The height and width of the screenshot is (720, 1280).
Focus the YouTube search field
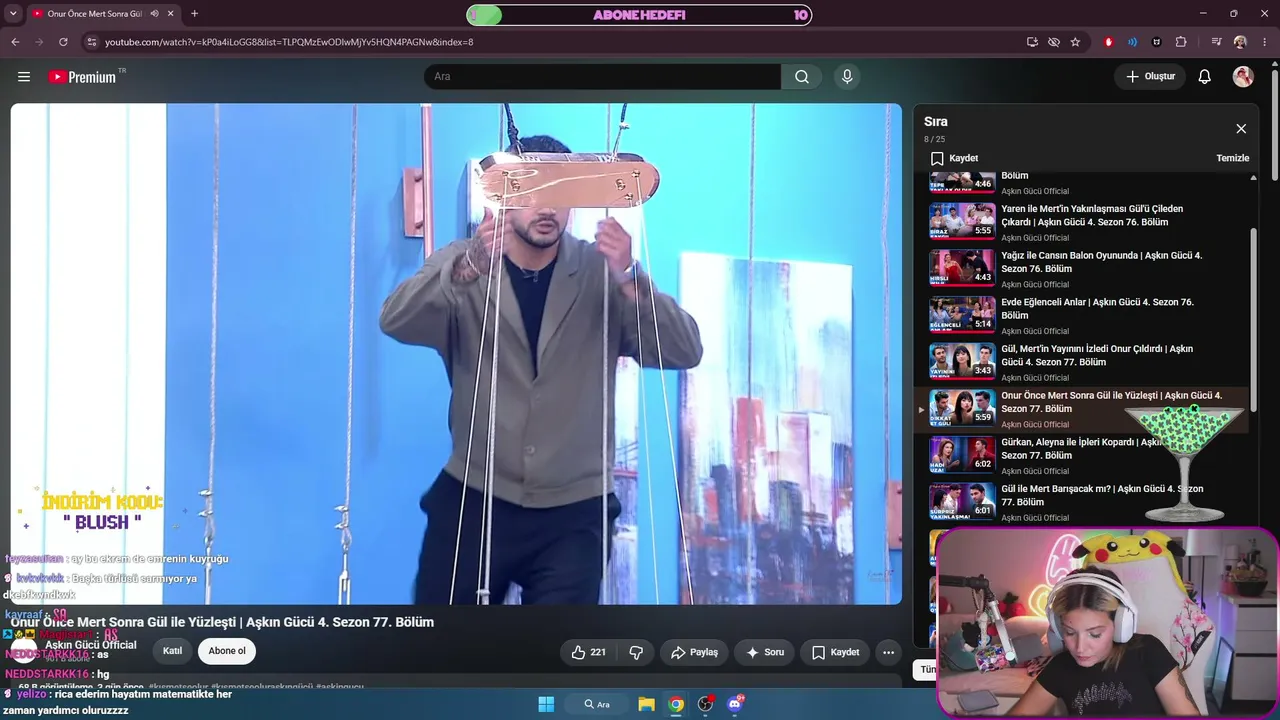[x=602, y=77]
